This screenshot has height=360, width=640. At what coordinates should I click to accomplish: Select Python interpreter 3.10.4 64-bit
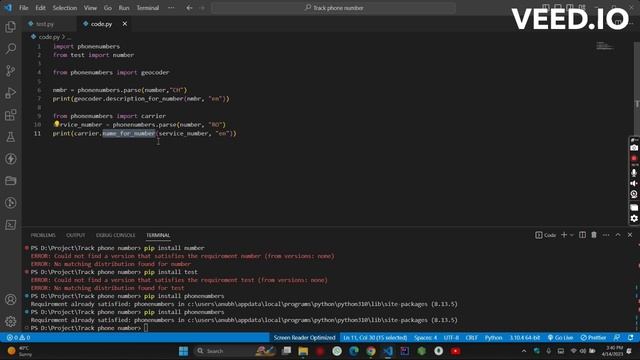(x=524, y=338)
